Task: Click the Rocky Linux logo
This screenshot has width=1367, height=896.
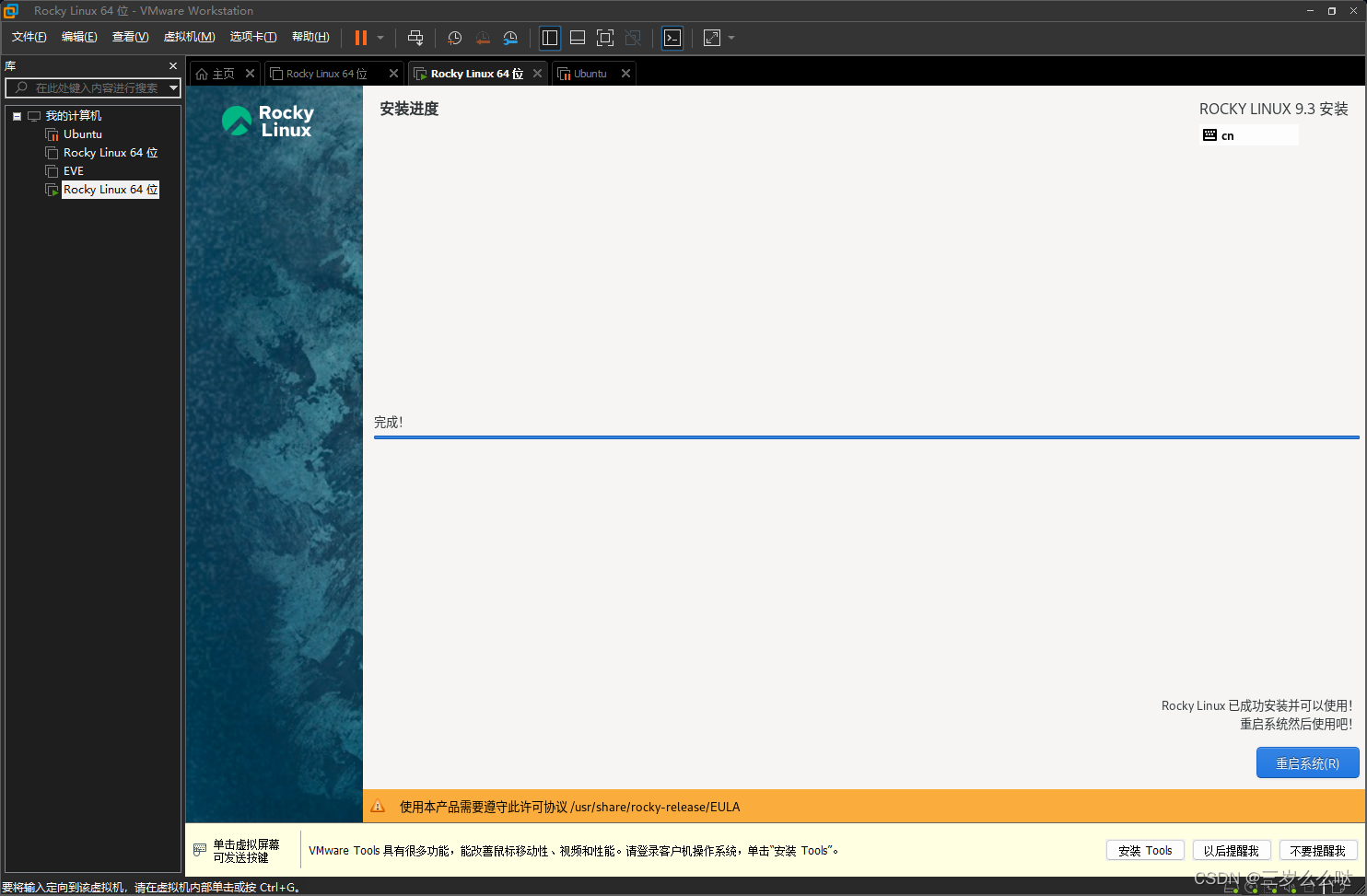Action: [x=268, y=122]
